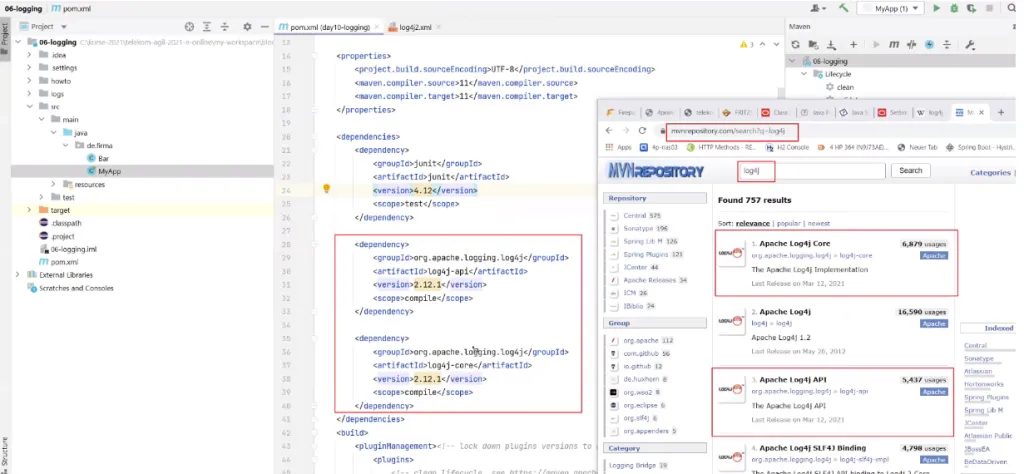Browser back arrow in the browser window
Viewport: 1024px width, 474px height.
609,131
